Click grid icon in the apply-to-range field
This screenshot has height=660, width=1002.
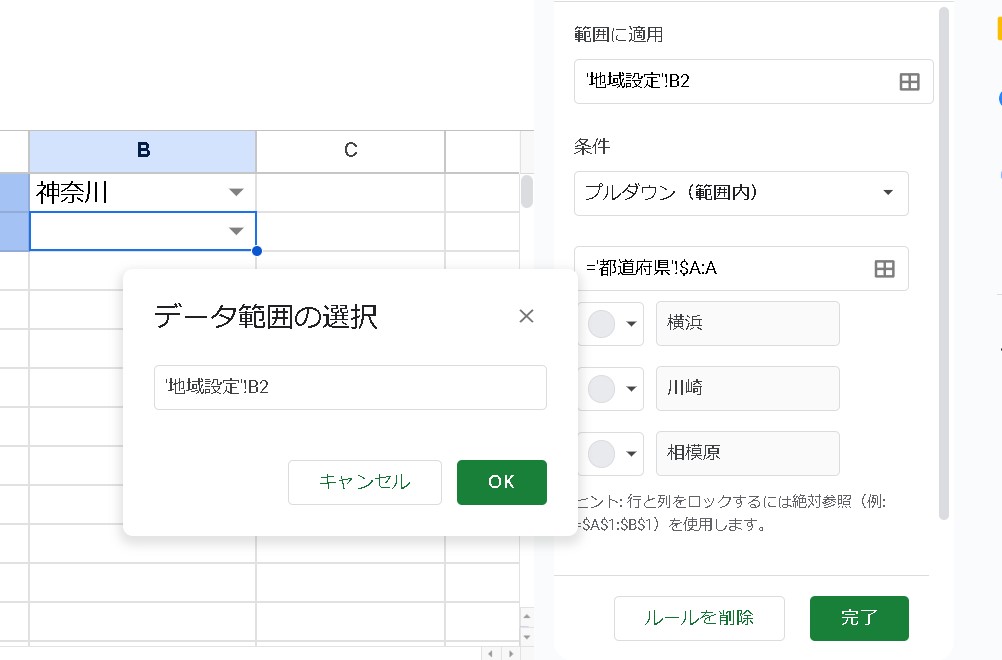pos(909,82)
